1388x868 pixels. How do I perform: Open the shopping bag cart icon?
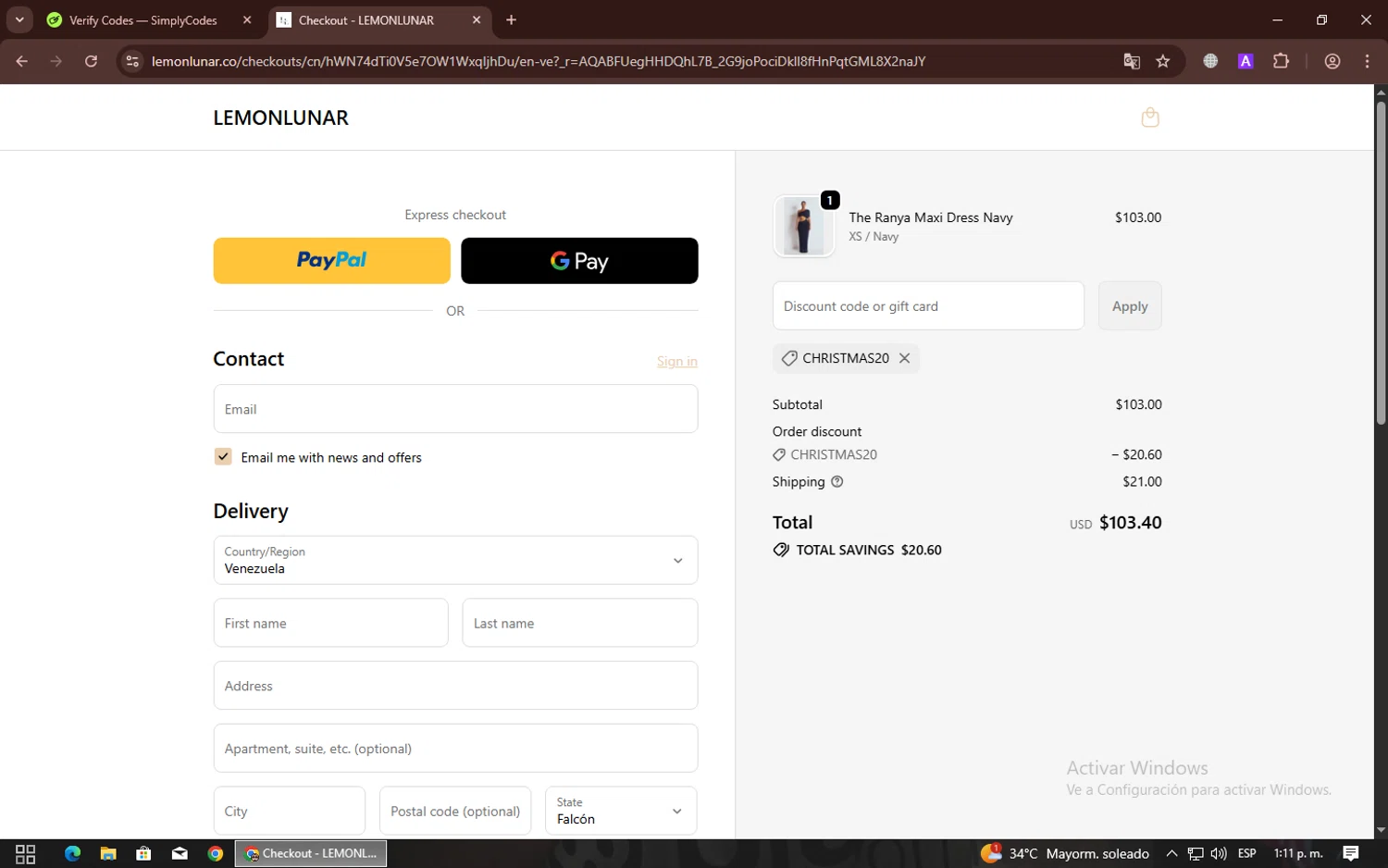click(1150, 118)
